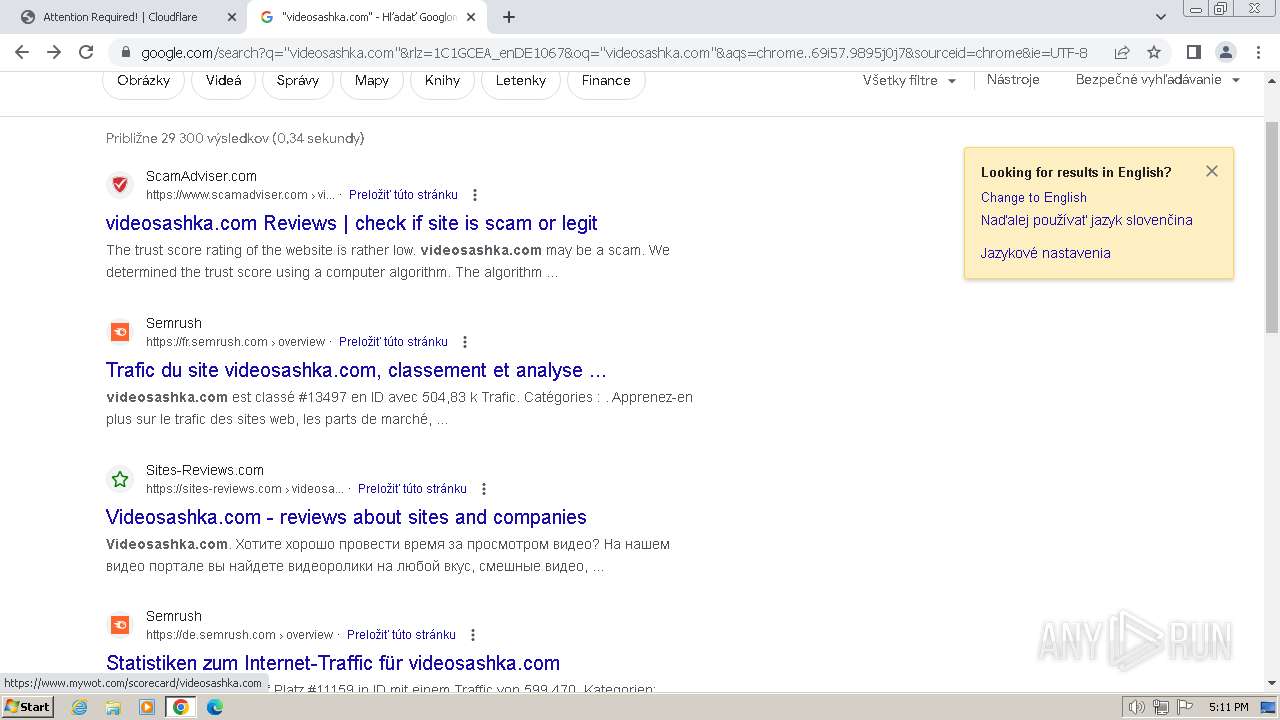Open the Videosashka.com reviews about sites result

pos(346,517)
